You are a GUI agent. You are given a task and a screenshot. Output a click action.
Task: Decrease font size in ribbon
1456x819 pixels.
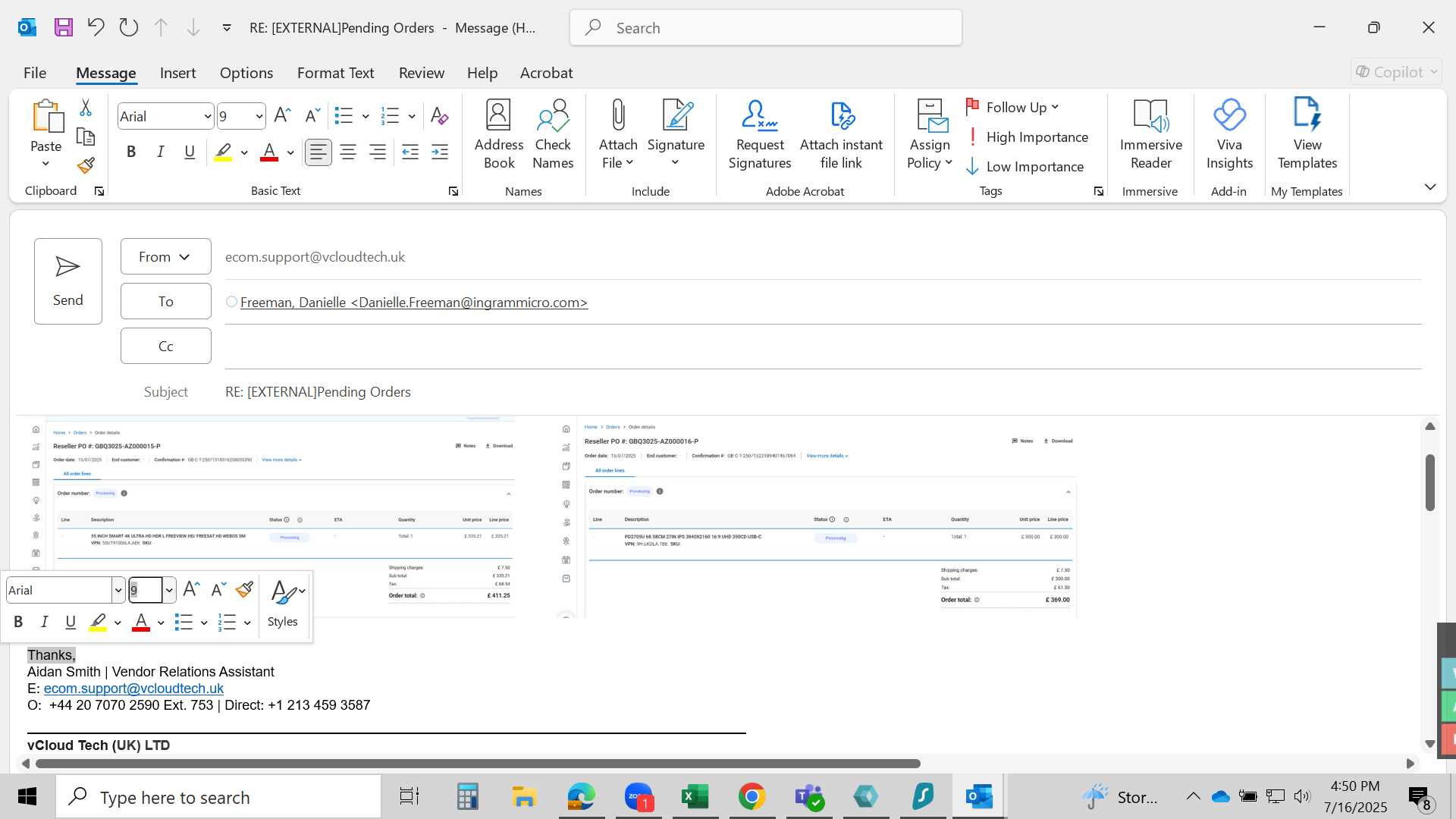tap(312, 116)
